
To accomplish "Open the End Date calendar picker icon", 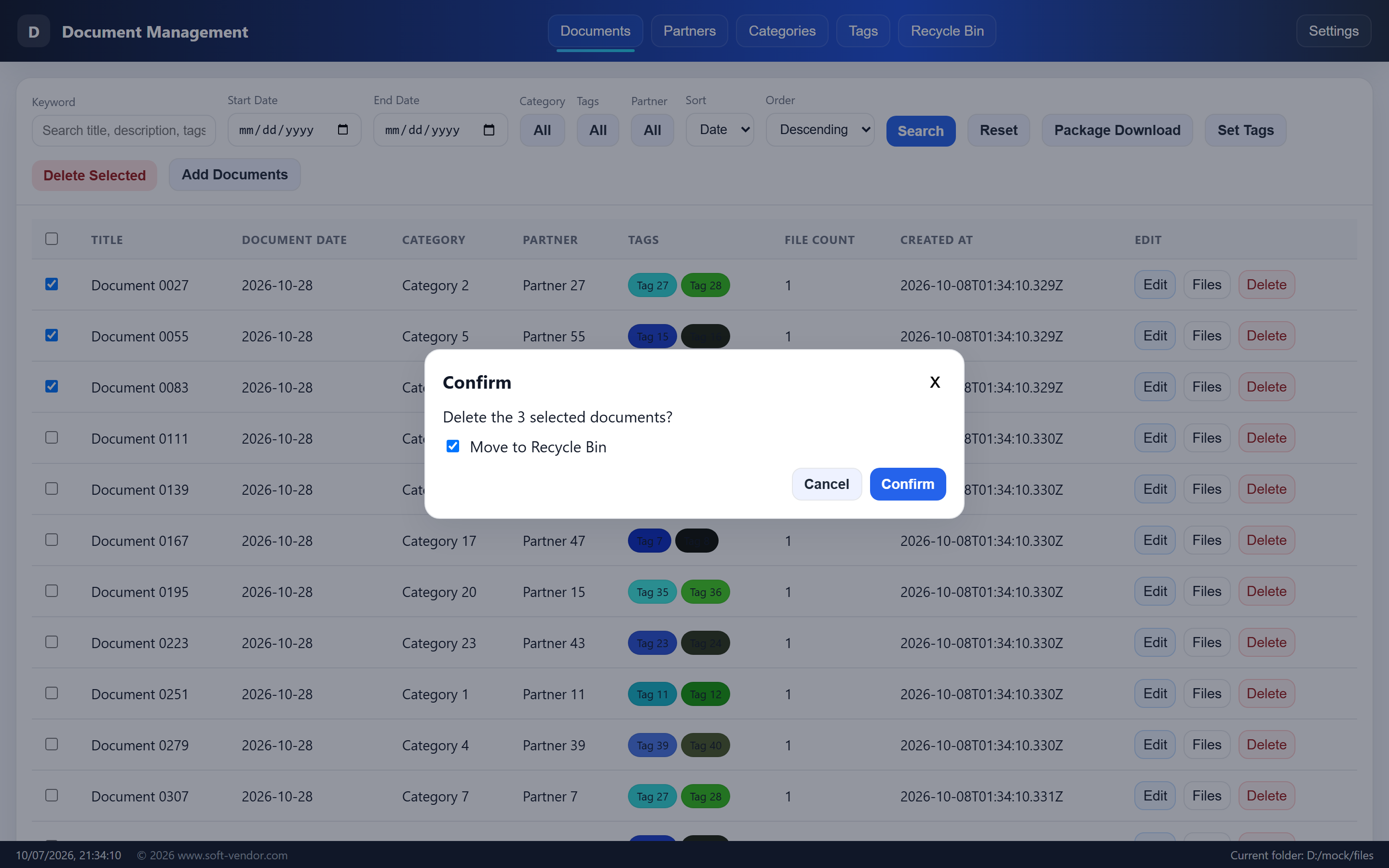I will point(489,130).
